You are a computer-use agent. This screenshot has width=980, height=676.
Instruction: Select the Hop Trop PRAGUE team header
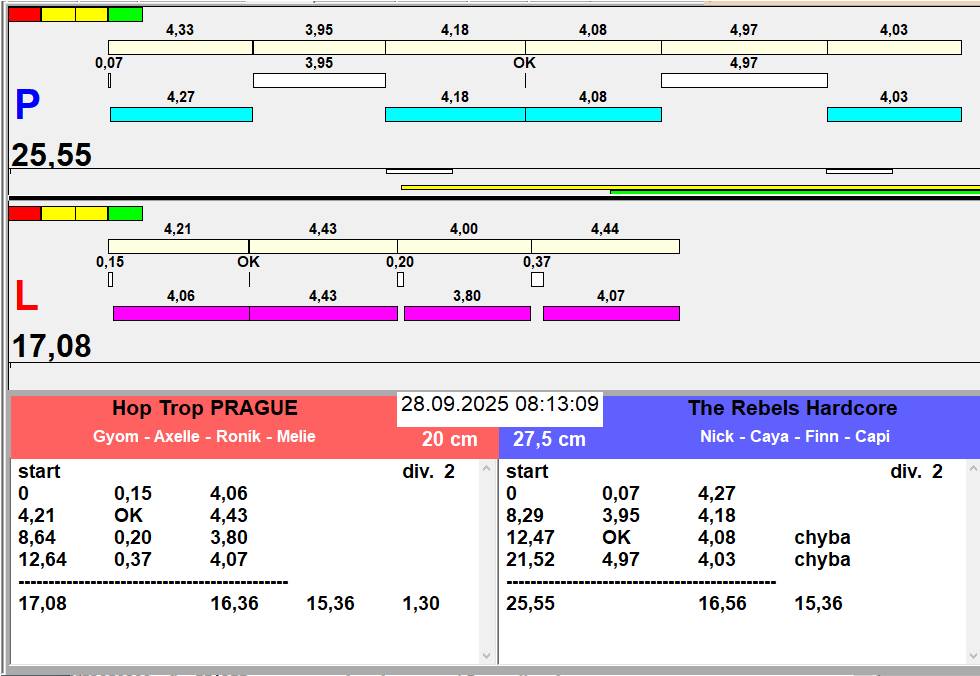(204, 408)
